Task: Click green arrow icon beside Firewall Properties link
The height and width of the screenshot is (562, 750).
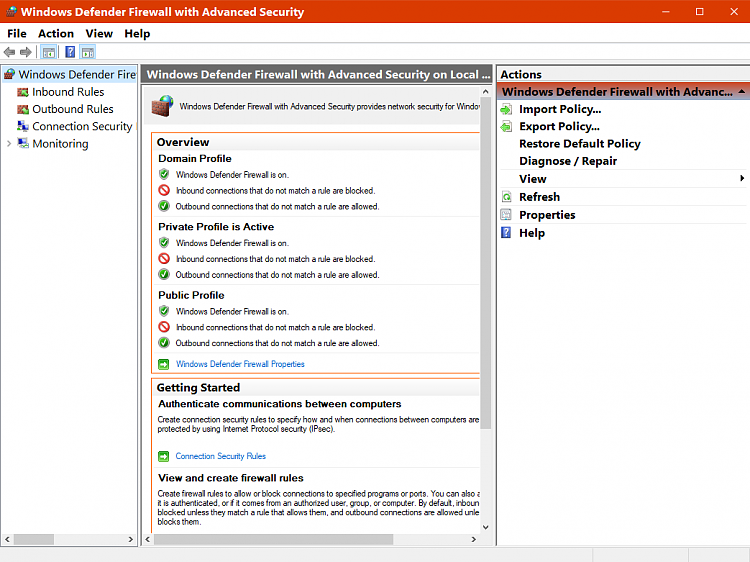Action: (x=164, y=364)
